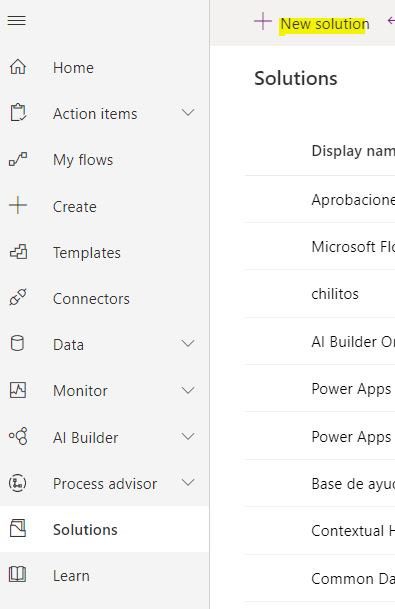The width and height of the screenshot is (395, 609).
Task: Click the New solution button
Action: 325,24
